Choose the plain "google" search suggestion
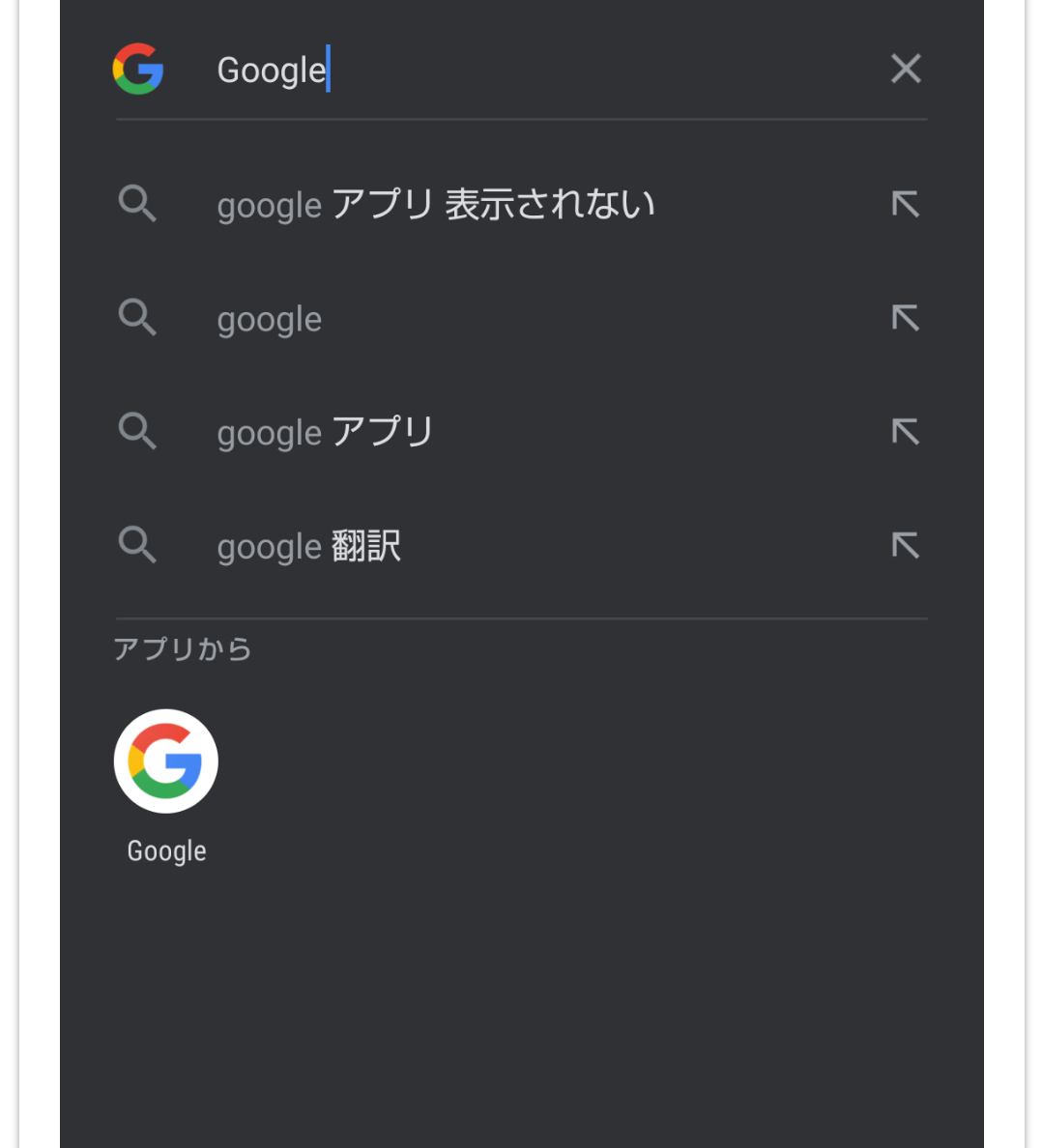The image size is (1042, 1148). tap(270, 319)
